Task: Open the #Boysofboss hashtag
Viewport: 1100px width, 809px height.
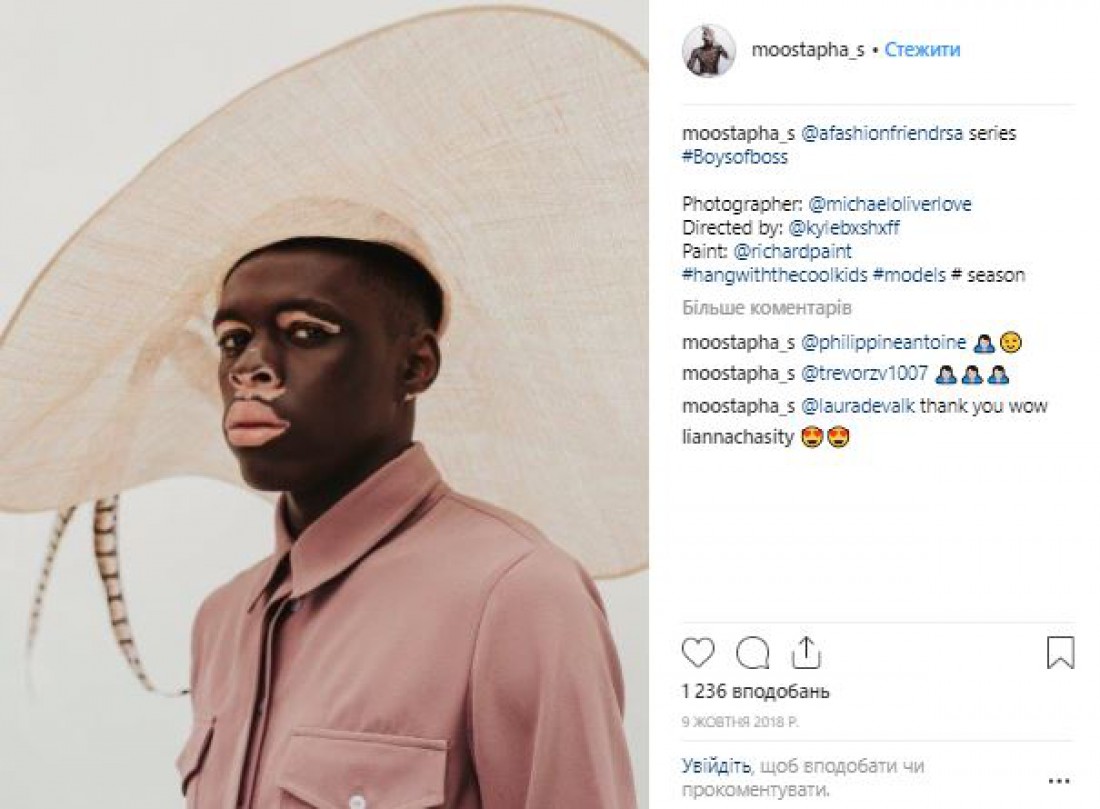Action: 735,157
